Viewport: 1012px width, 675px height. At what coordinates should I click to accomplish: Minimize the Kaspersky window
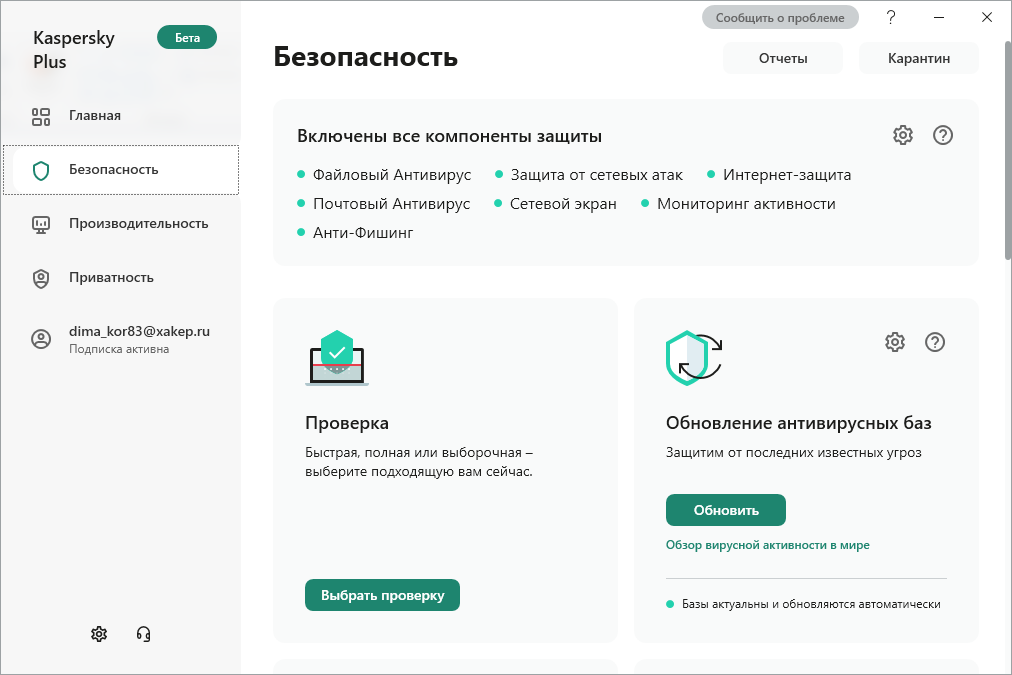939,17
